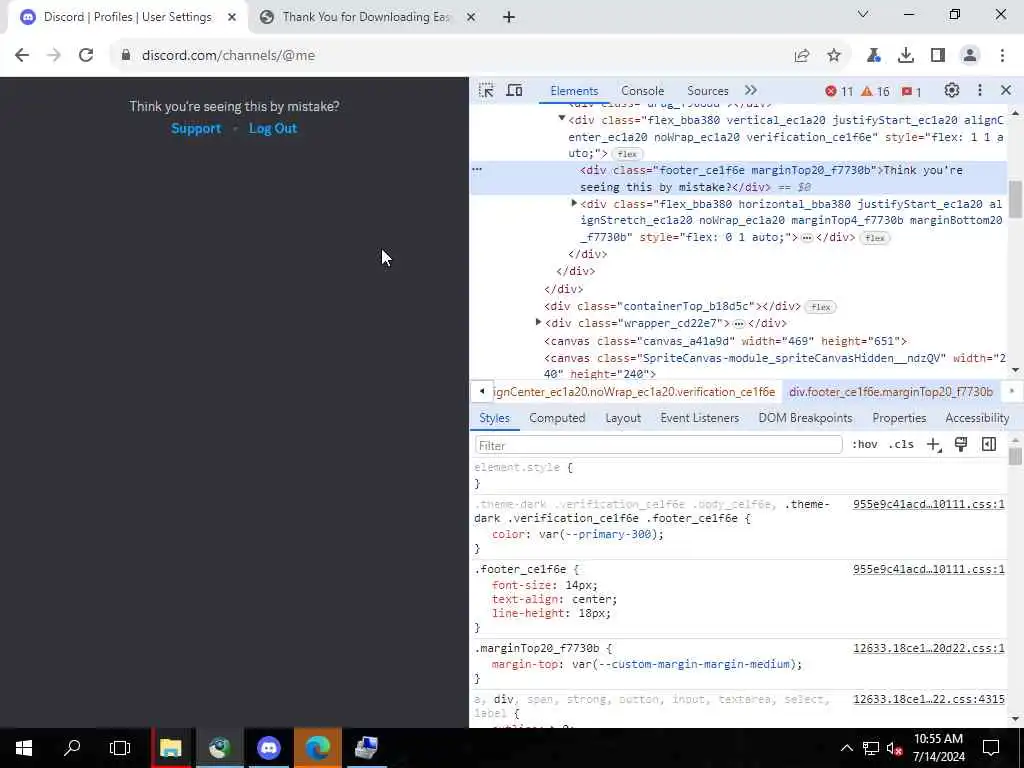Click the styles Filter input field
Viewport: 1024px width, 768px height.
pos(659,445)
